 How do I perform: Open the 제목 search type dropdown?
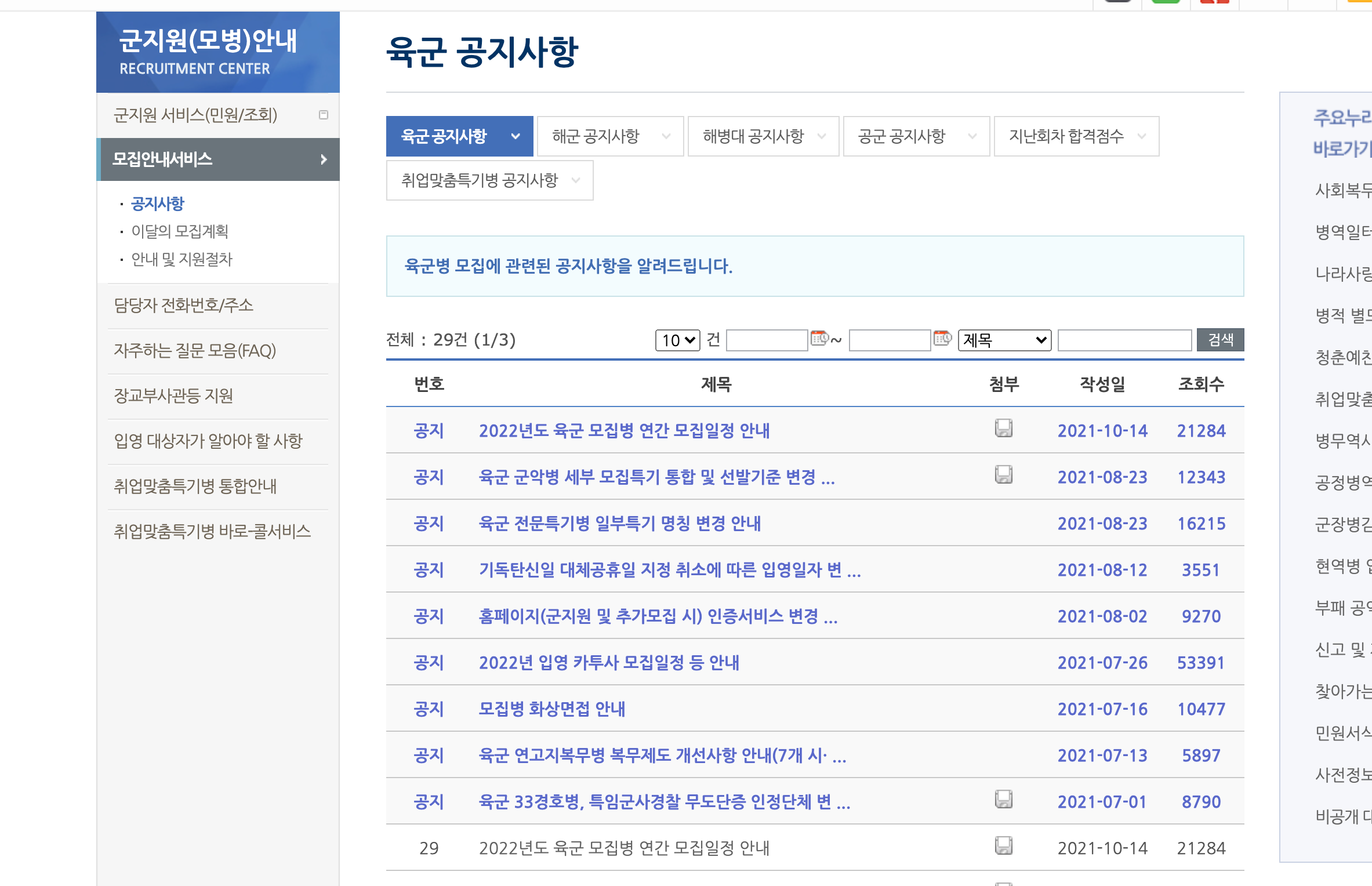pyautogui.click(x=1005, y=340)
